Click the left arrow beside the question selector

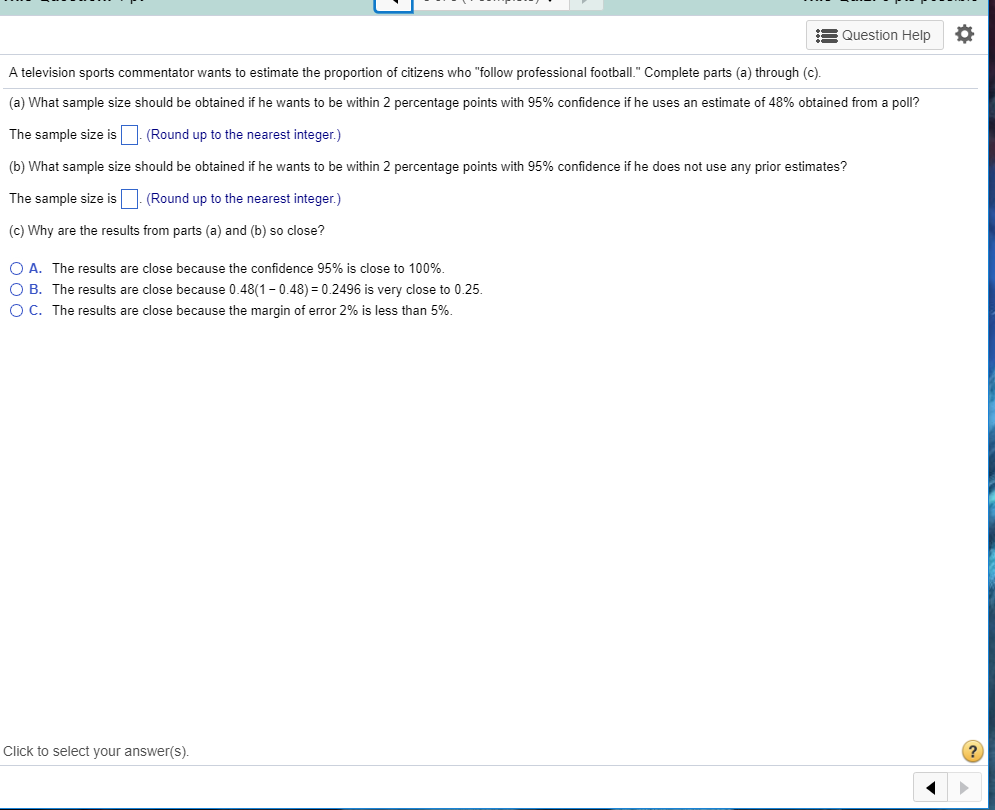[392, 4]
